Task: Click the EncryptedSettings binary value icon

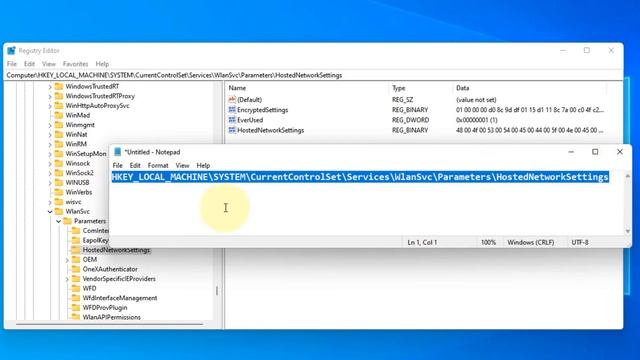Action: click(x=232, y=110)
